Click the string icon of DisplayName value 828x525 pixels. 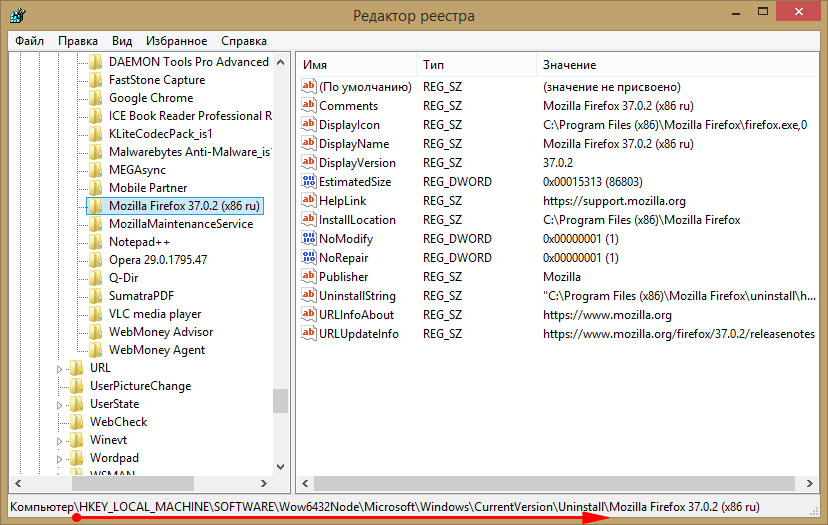coord(308,143)
